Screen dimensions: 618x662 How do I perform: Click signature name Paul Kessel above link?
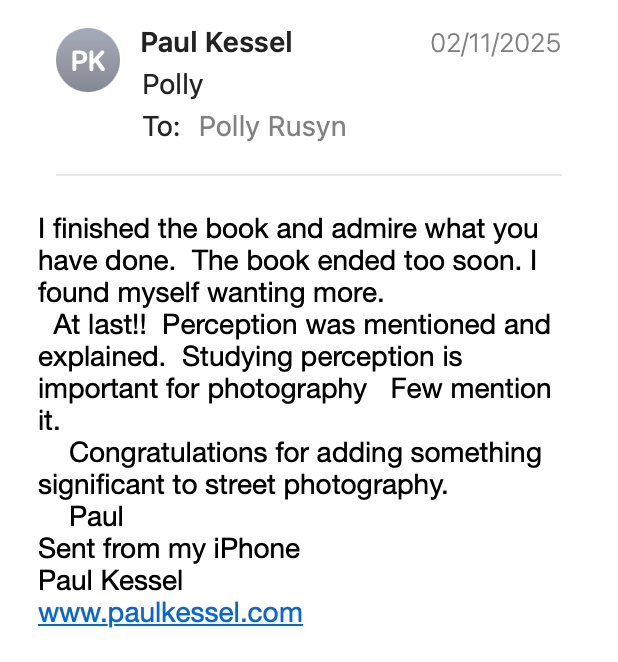(x=111, y=581)
